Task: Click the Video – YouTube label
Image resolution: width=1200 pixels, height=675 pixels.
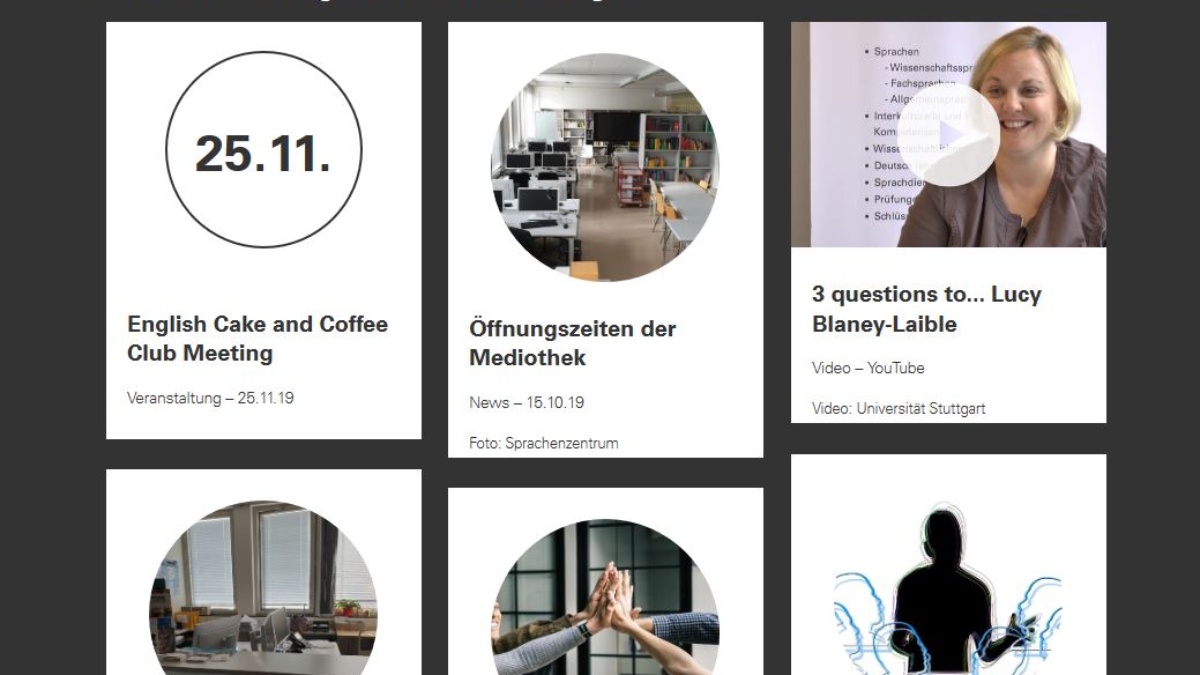Action: (x=868, y=368)
